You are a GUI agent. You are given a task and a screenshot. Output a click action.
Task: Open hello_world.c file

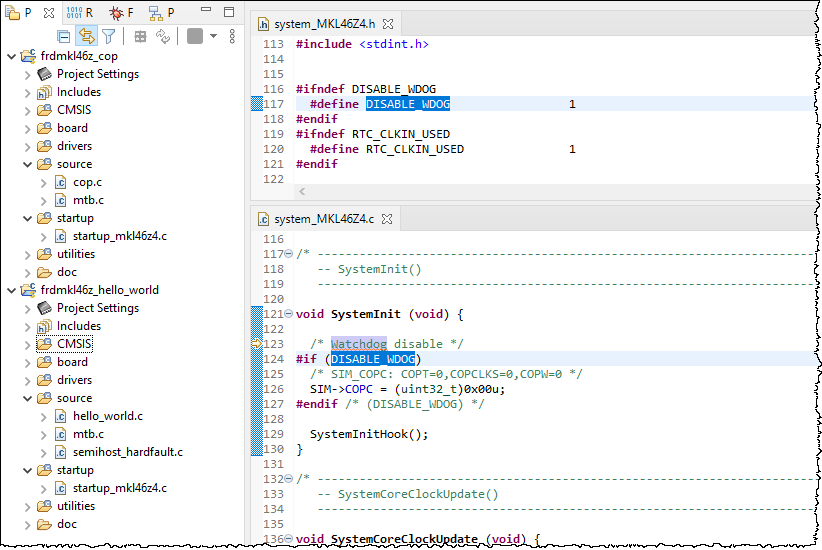coord(107,416)
